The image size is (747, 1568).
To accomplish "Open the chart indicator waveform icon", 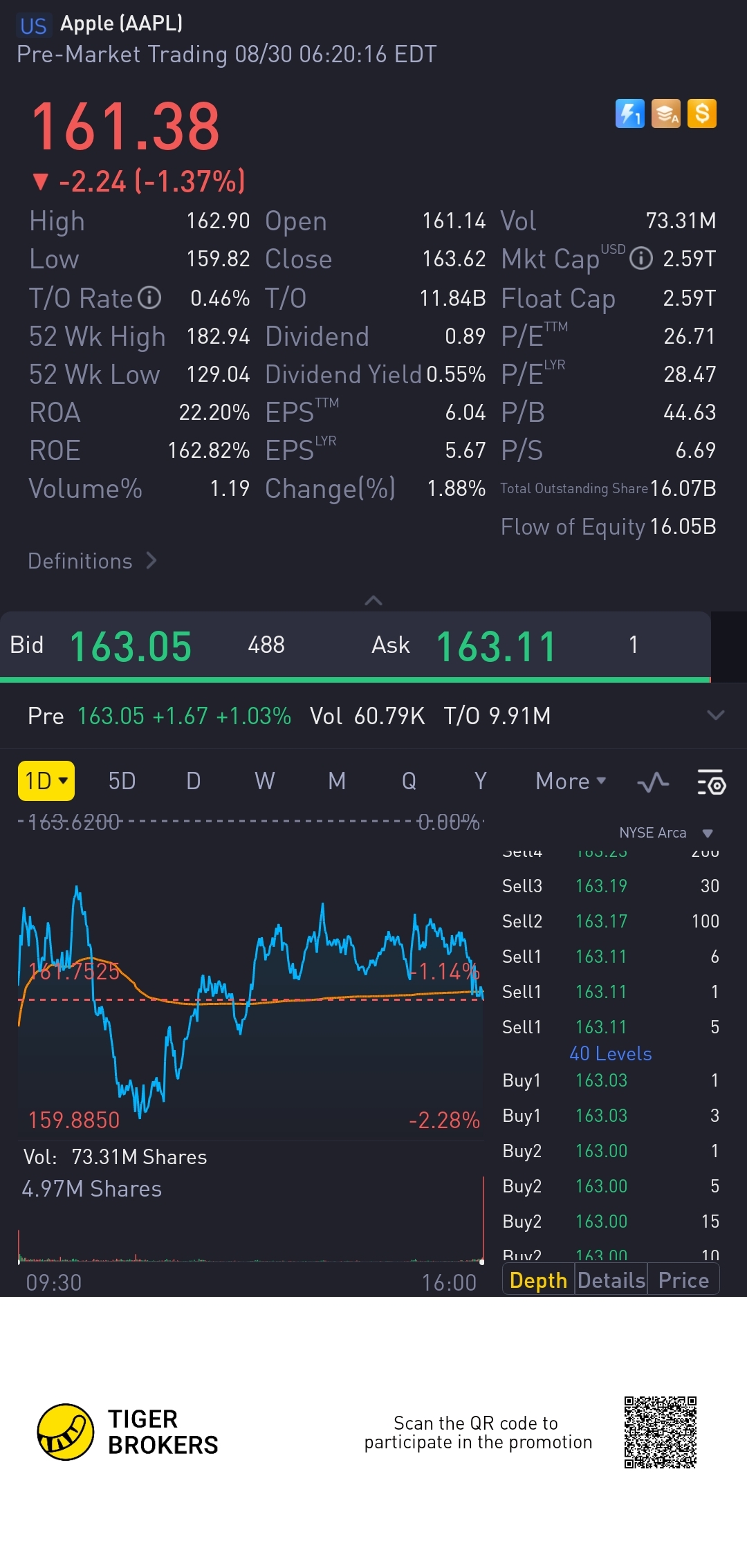I will (x=653, y=782).
